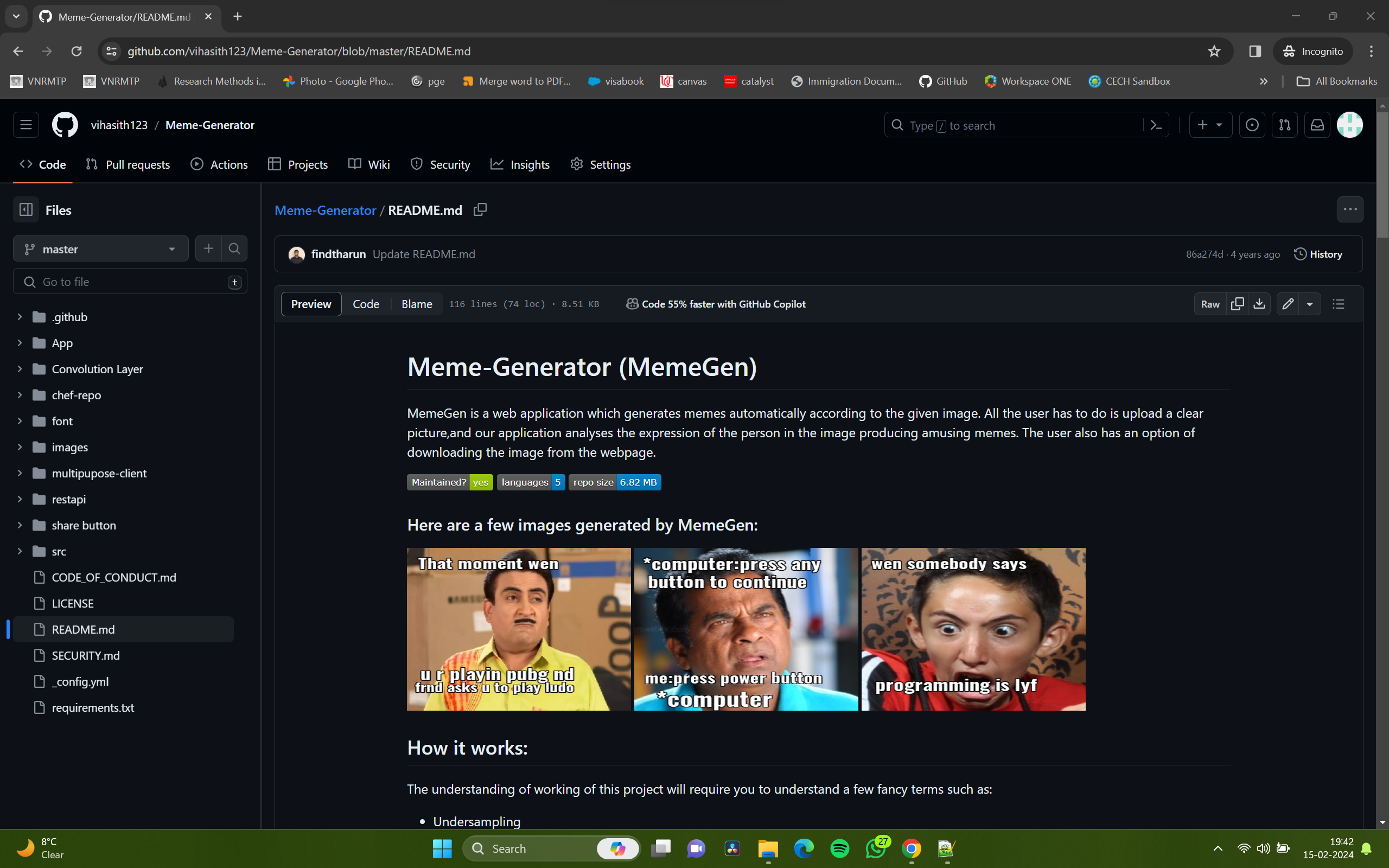Collapse the Files side panel

(x=26, y=210)
